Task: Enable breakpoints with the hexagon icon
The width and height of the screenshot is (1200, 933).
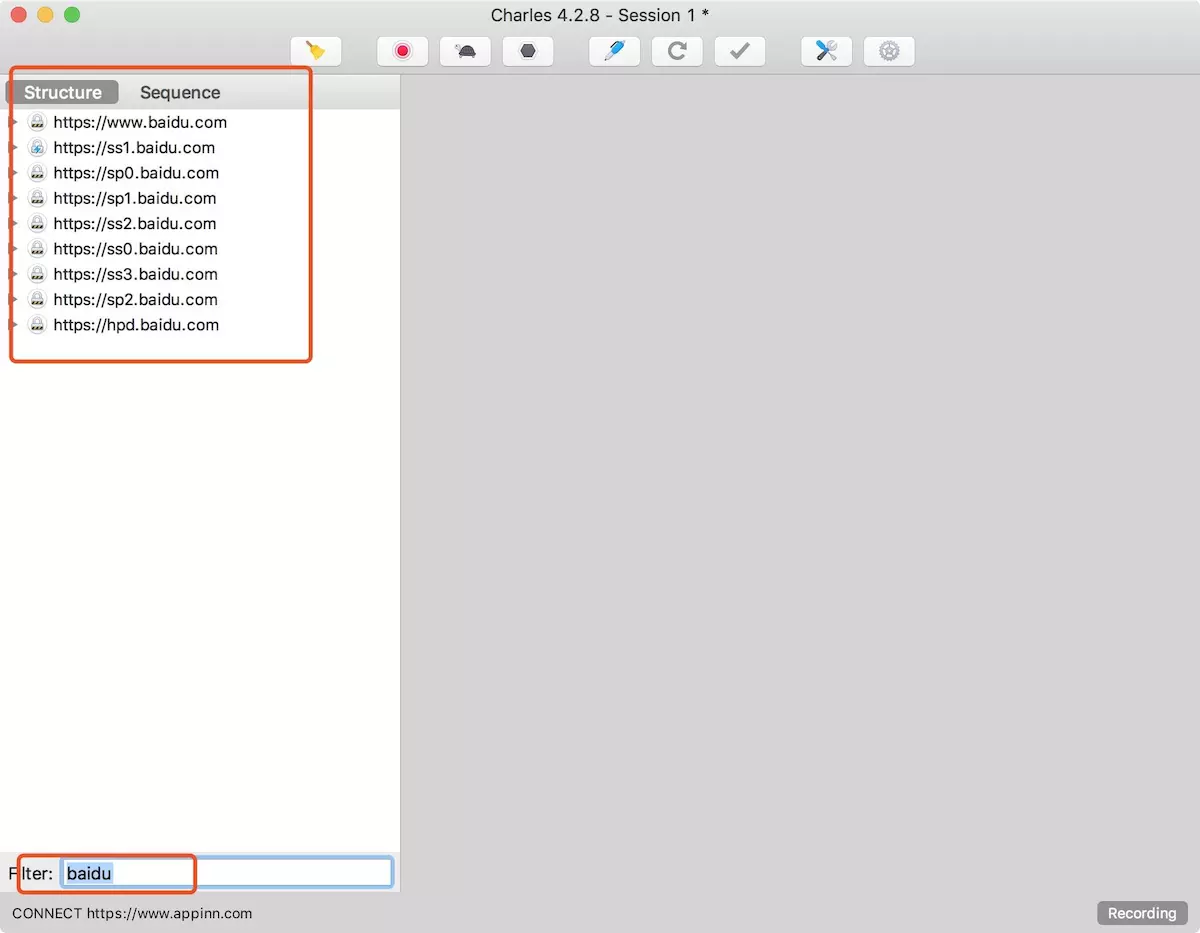Action: click(528, 51)
